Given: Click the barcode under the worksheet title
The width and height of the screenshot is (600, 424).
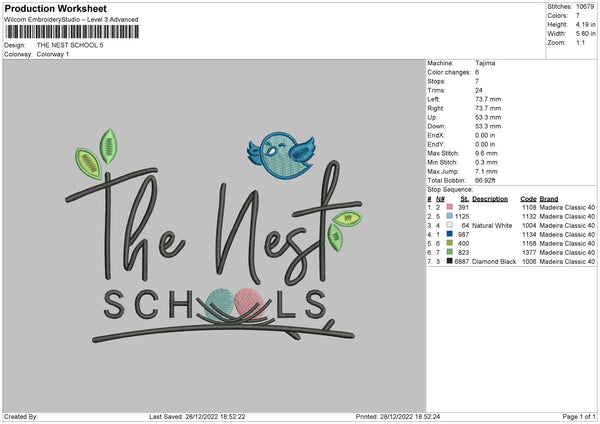Looking at the screenshot, I should pos(72,32).
